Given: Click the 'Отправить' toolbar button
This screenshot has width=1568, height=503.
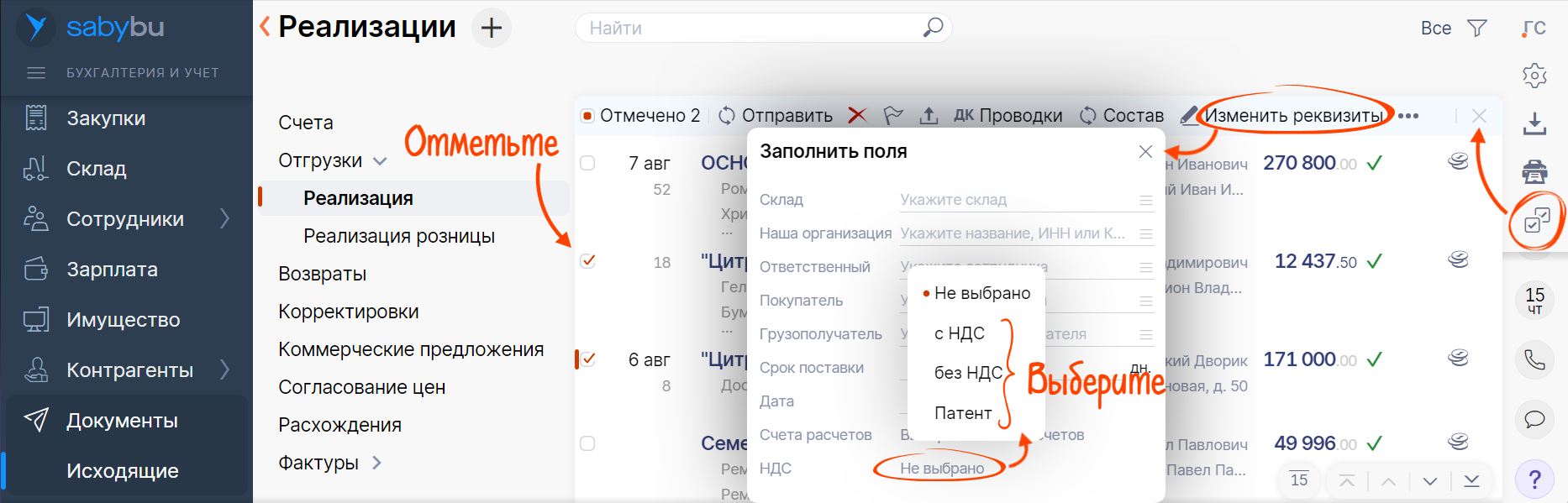Looking at the screenshot, I should pos(776,115).
